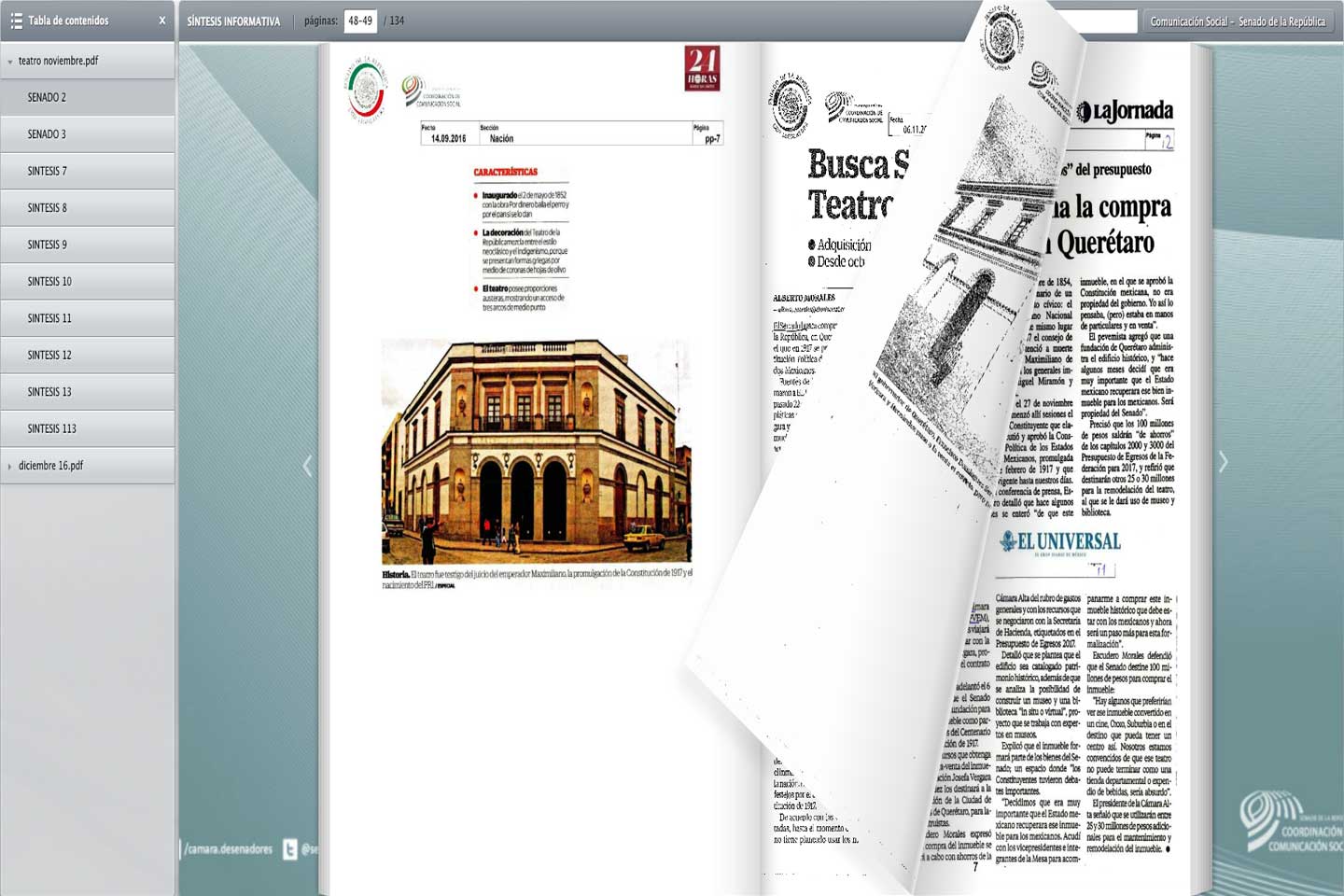
Task: Click the El Universal newspaper logo
Action: [x=1060, y=541]
